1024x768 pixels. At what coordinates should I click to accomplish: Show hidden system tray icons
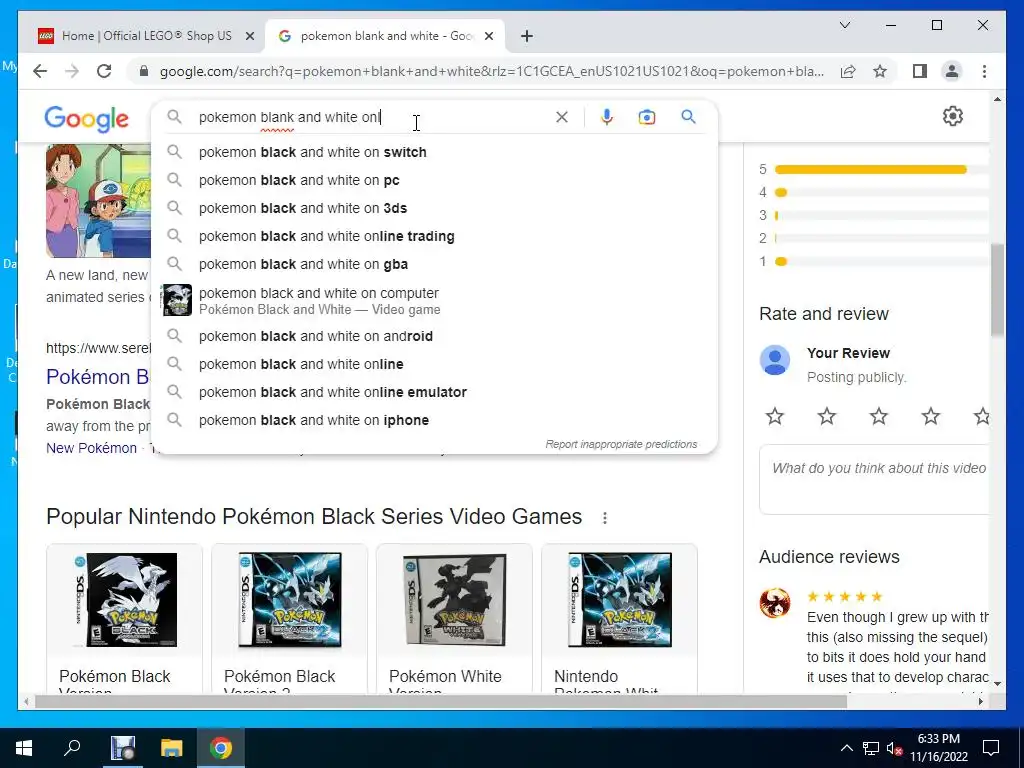(x=846, y=748)
